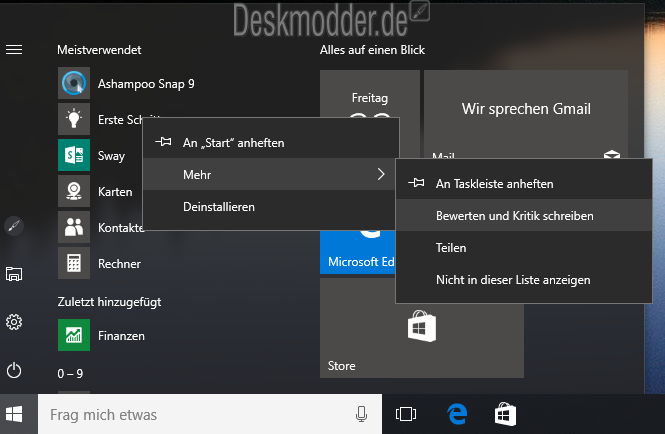Click the Finanzen chart icon
The height and width of the screenshot is (434, 665).
74,335
